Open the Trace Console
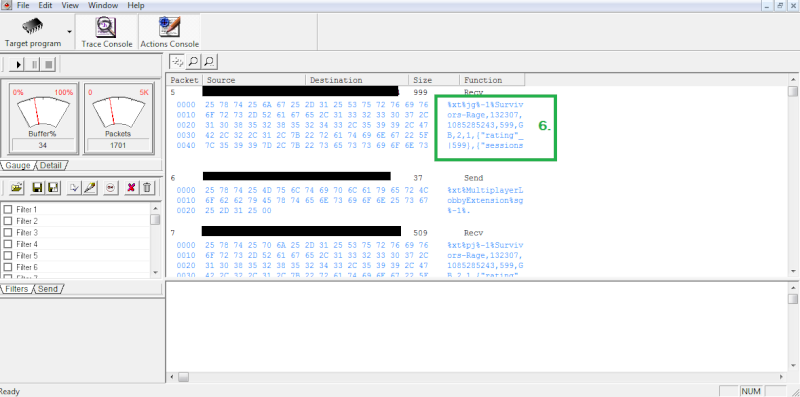The height and width of the screenshot is (397, 800). pyautogui.click(x=107, y=32)
